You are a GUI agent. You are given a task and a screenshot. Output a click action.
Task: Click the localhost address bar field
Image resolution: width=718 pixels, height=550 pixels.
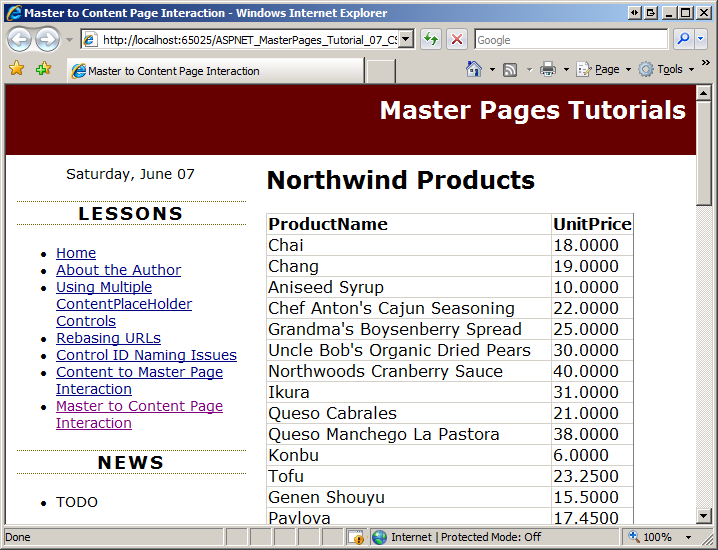[x=240, y=40]
